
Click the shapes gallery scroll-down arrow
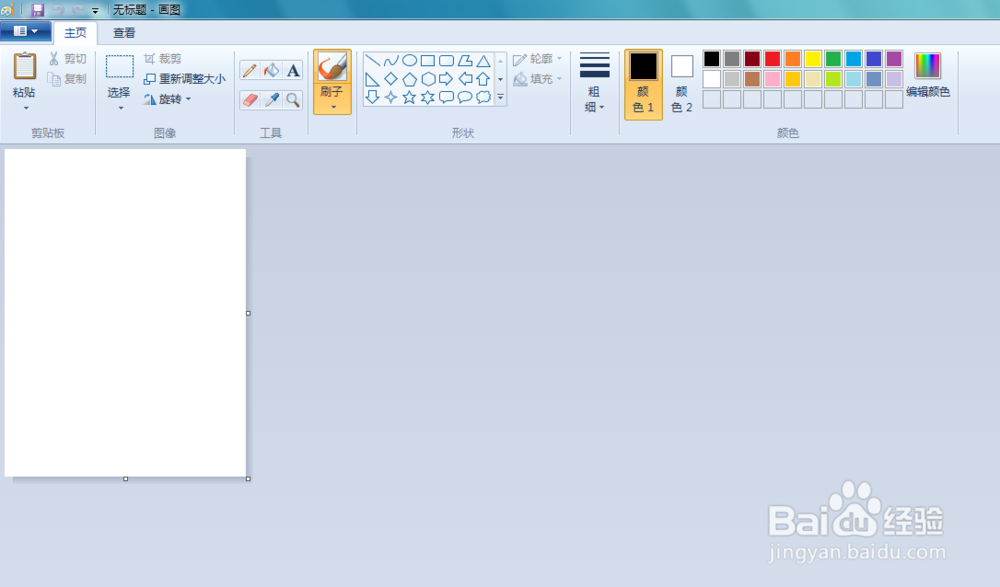coord(501,79)
